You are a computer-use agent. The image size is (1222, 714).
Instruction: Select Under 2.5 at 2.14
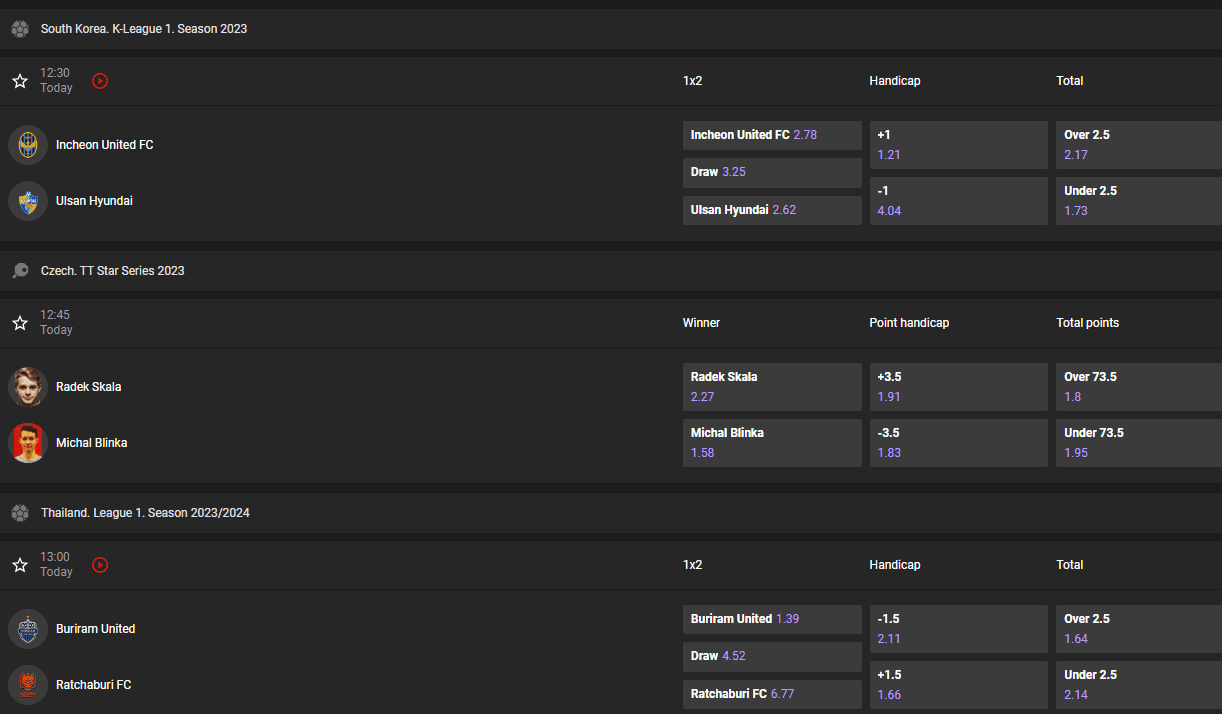click(x=1139, y=685)
